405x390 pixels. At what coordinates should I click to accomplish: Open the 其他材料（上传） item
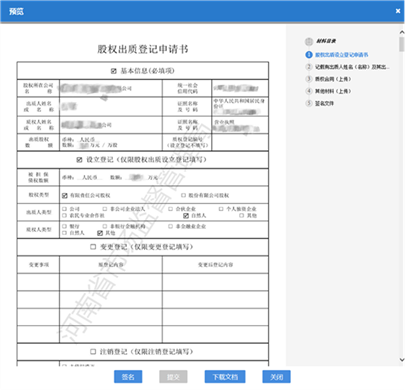point(333,91)
